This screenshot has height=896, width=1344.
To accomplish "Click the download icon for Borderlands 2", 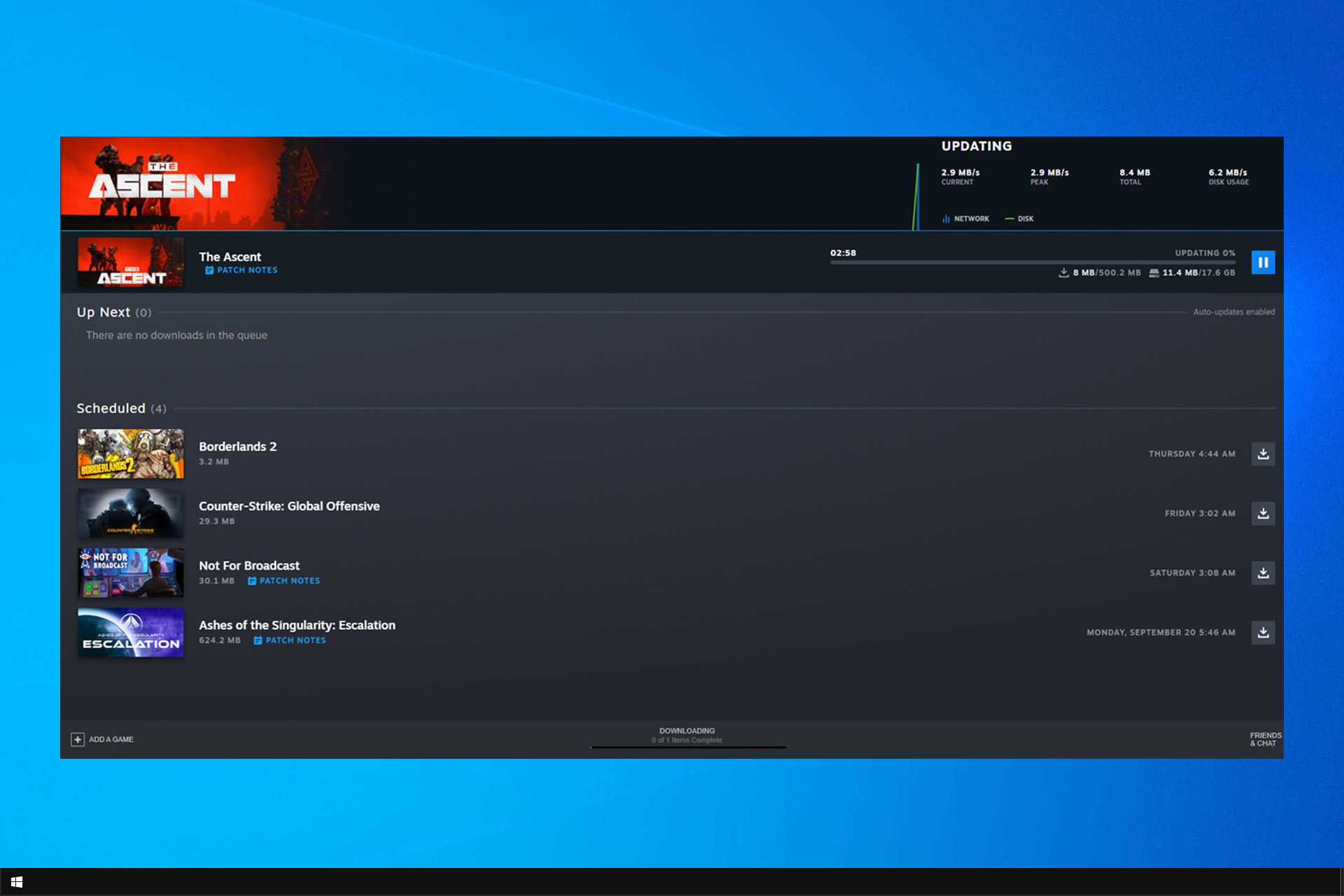I will [1264, 453].
